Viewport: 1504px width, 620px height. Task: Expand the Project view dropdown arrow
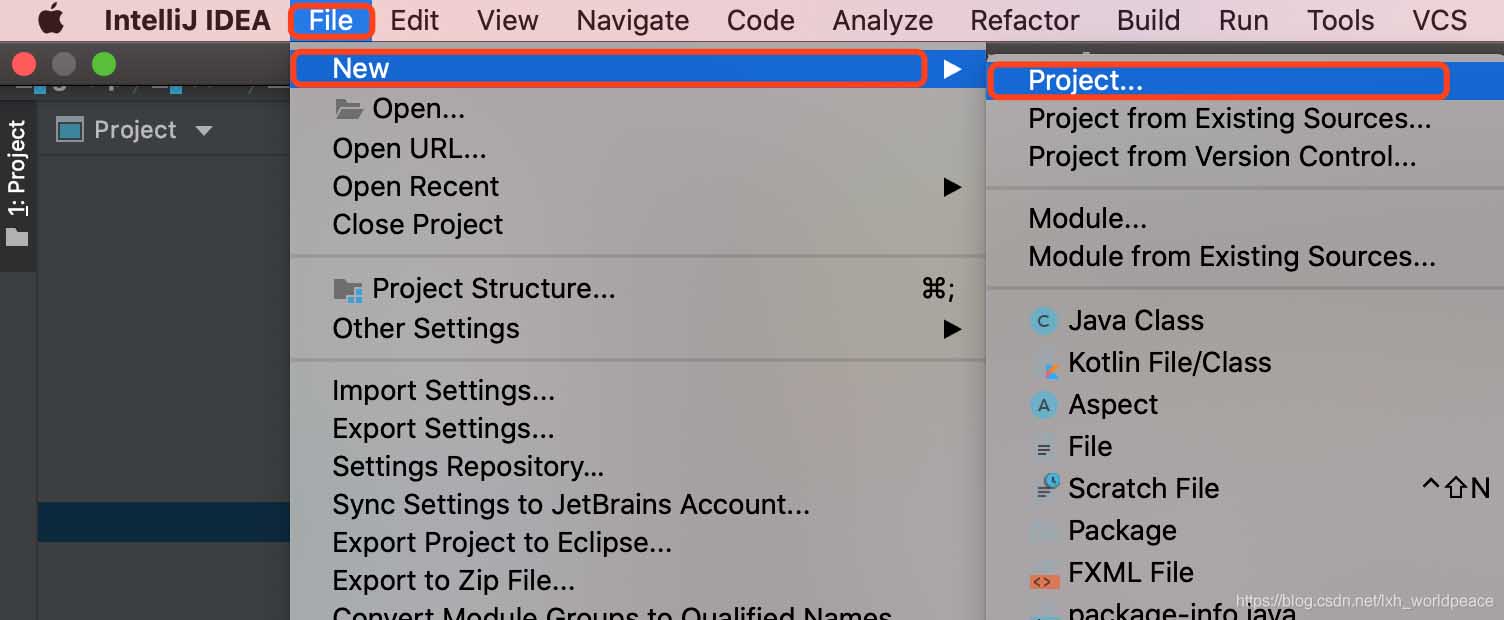coord(204,130)
